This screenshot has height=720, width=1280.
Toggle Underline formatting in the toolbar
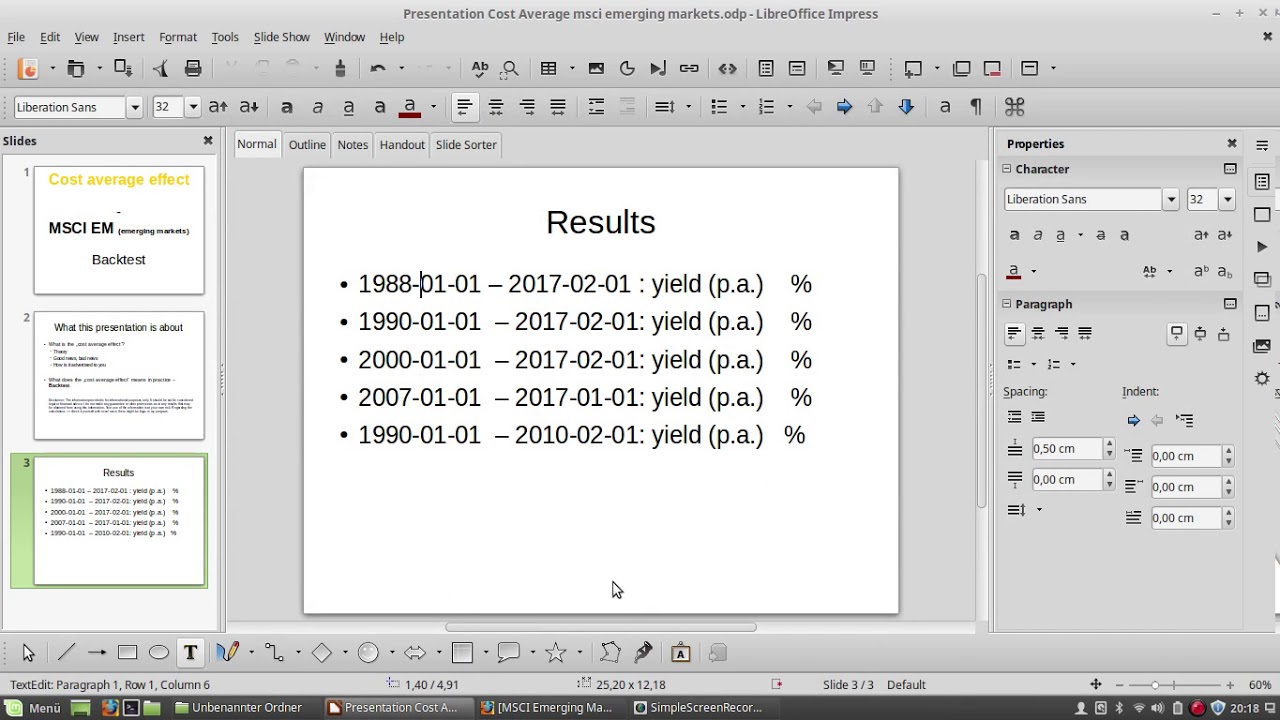click(349, 107)
